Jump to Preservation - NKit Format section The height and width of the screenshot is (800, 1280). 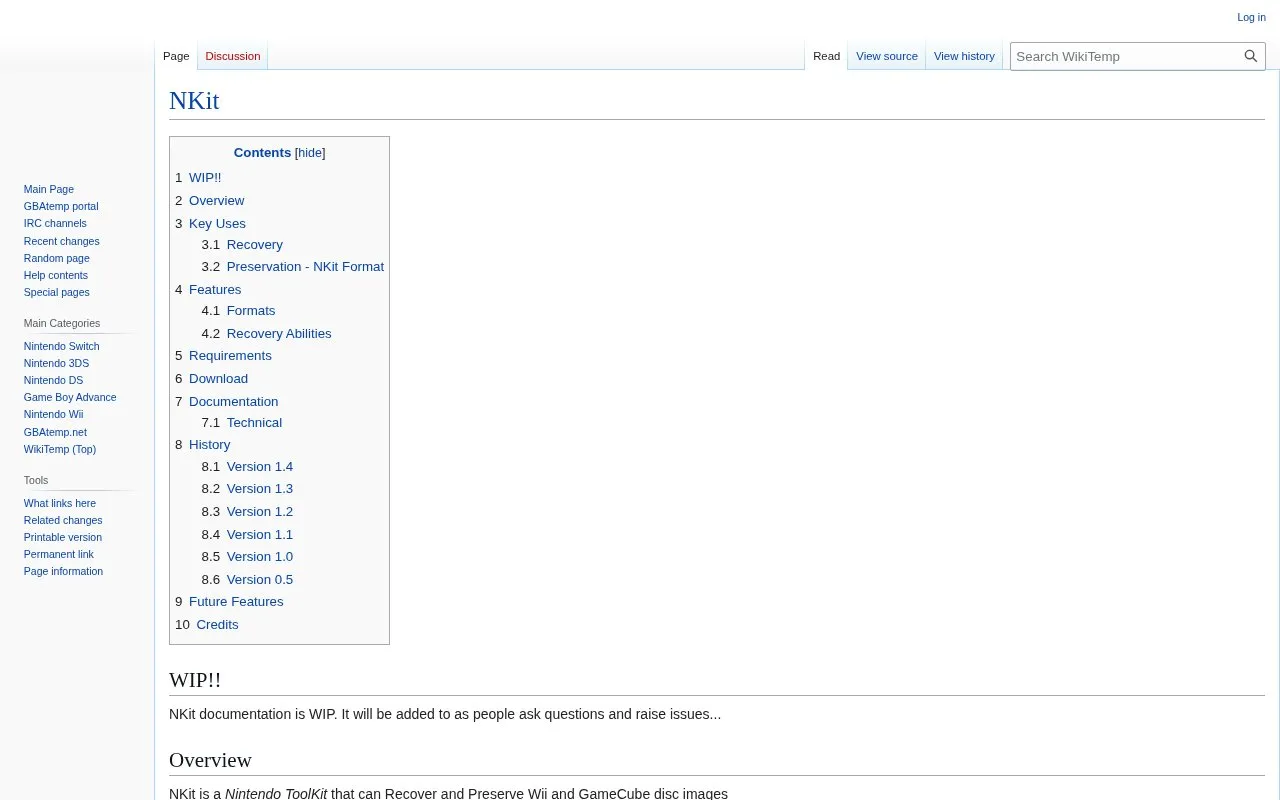[305, 267]
